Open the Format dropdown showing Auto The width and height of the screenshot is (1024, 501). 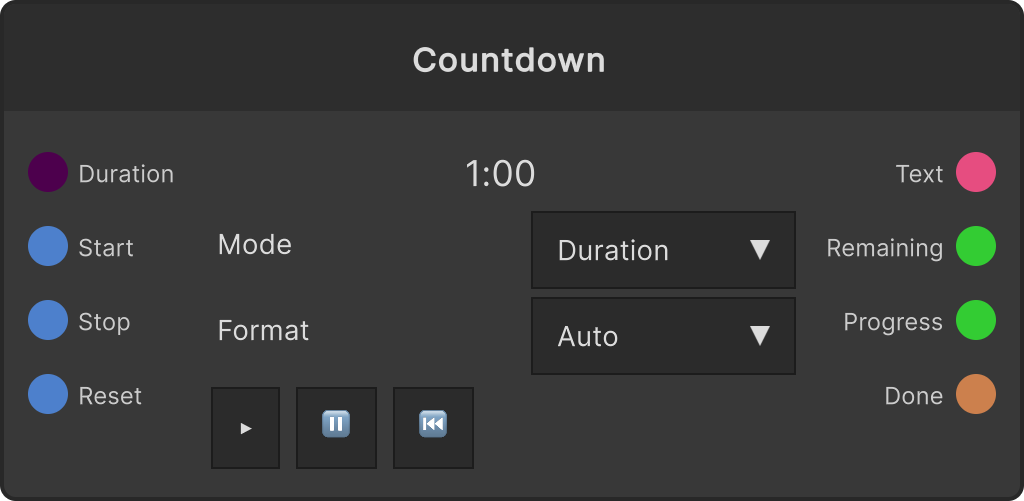tap(663, 336)
